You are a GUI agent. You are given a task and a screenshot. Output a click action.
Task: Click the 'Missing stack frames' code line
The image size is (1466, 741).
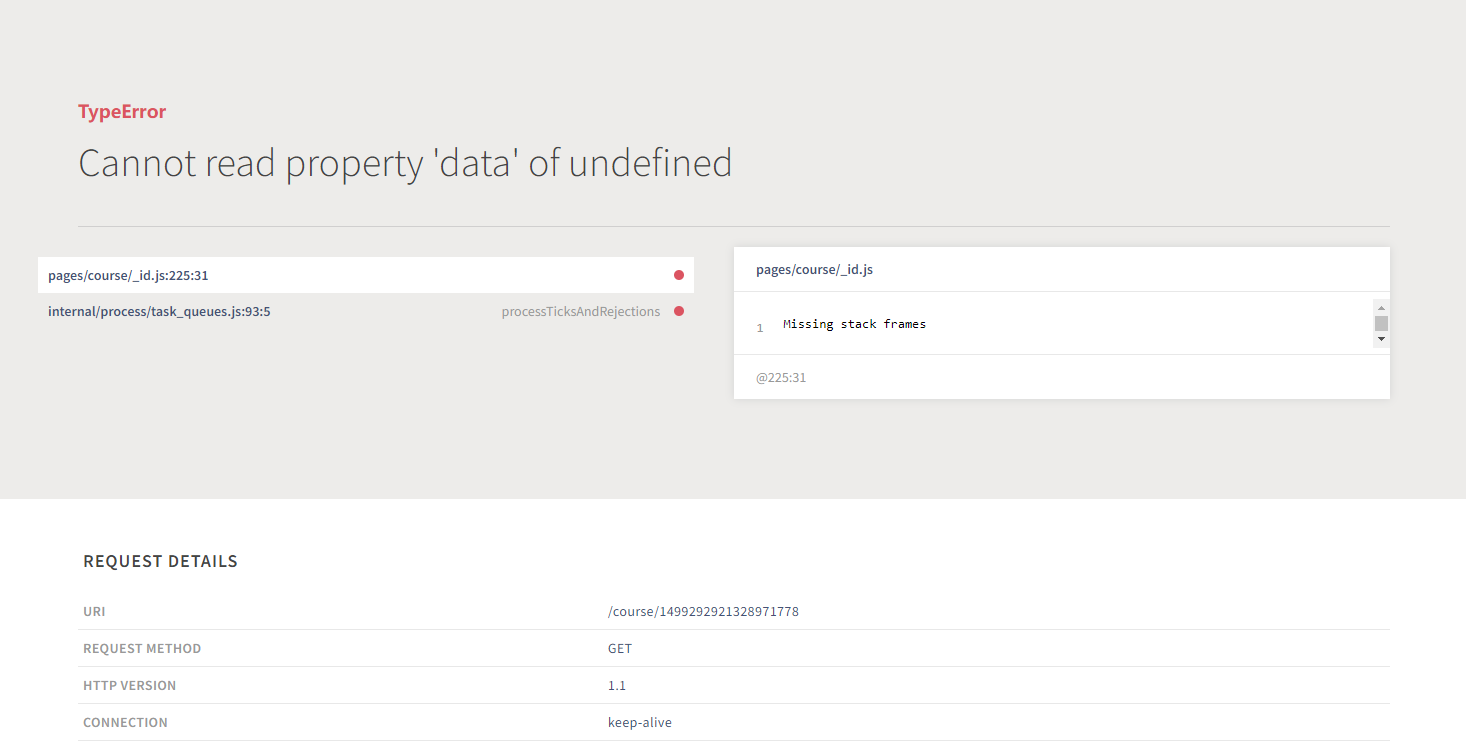click(854, 324)
